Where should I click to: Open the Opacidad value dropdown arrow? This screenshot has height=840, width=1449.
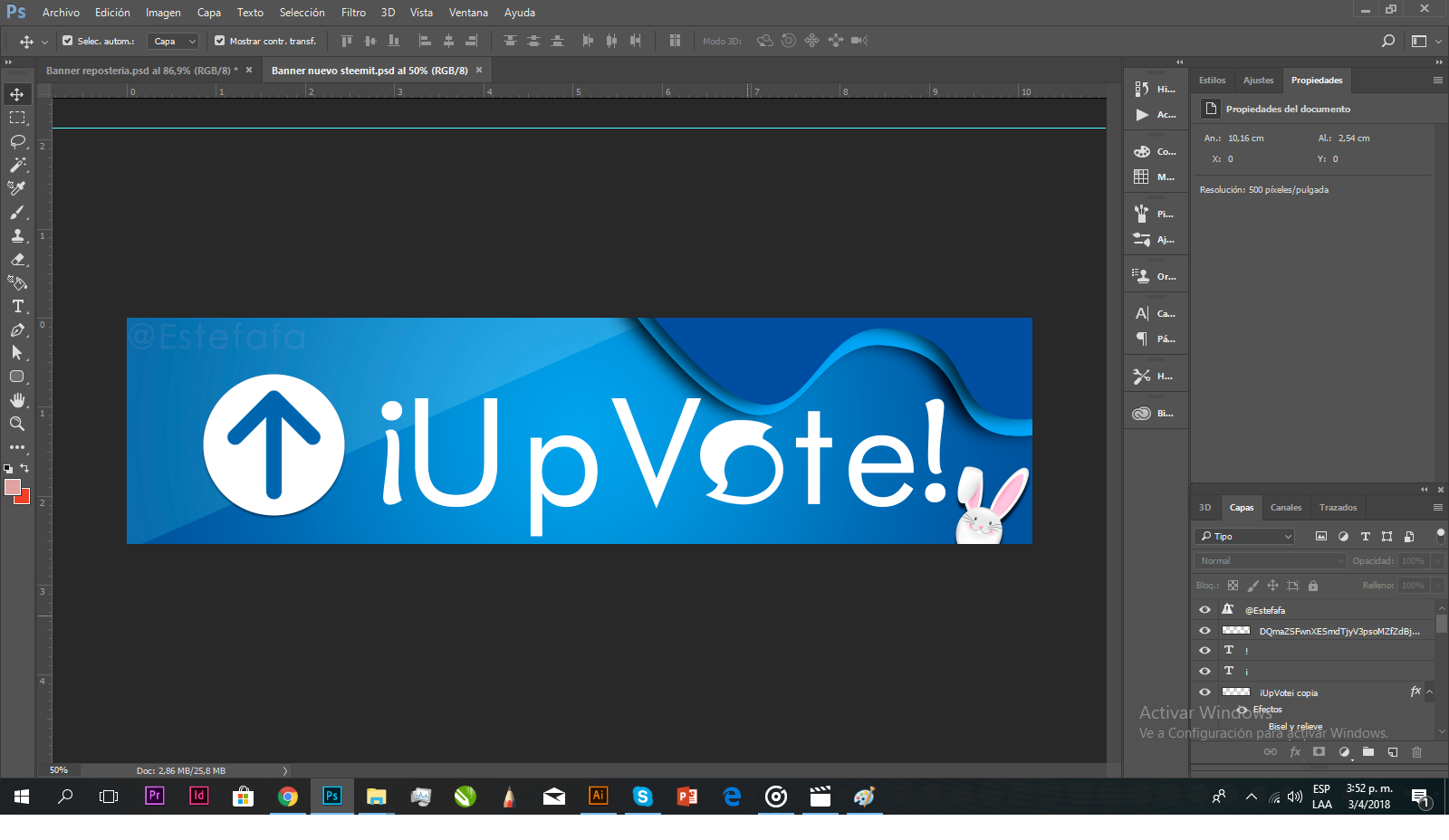point(1437,561)
